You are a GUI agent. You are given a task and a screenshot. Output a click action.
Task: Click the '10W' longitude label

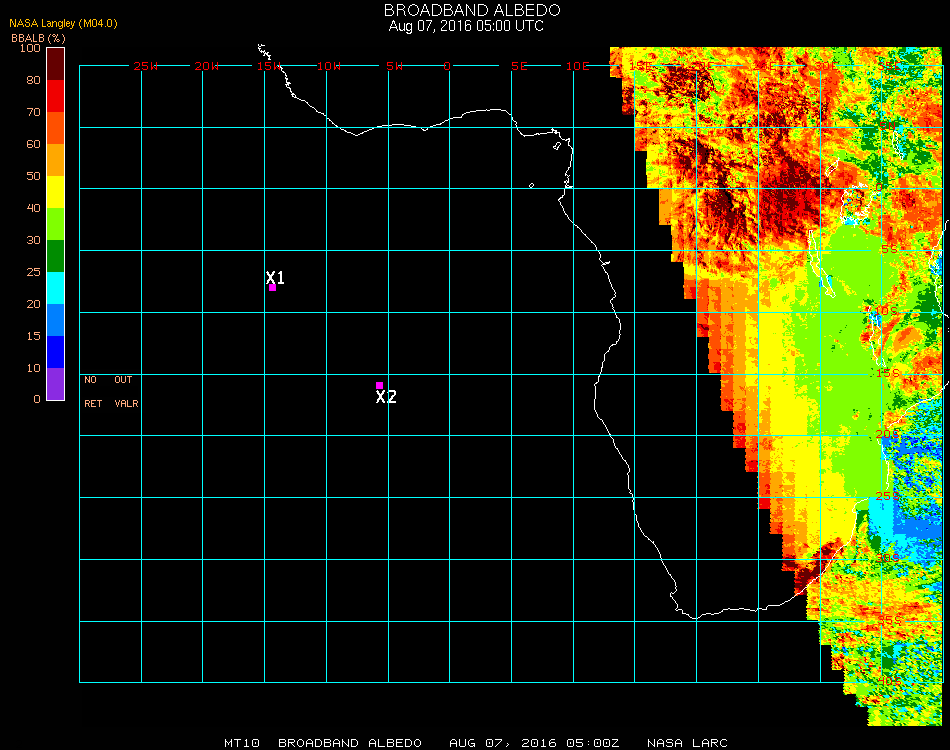coord(329,66)
